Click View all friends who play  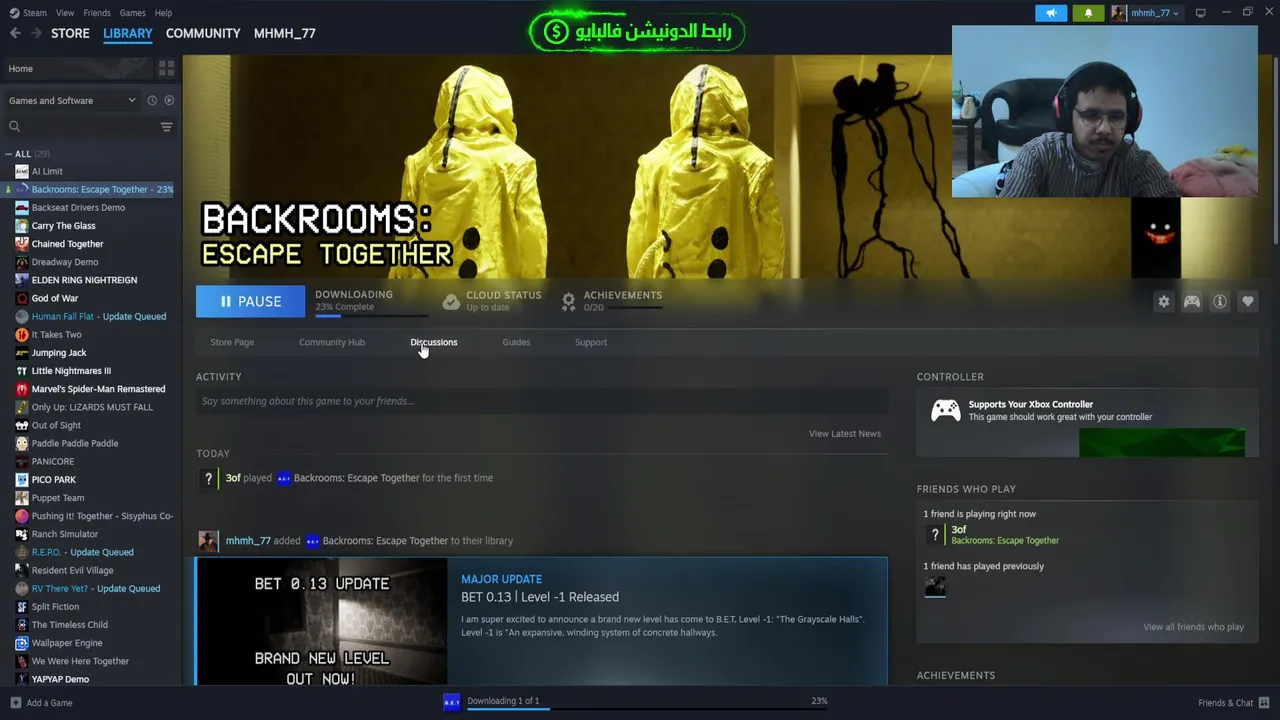click(x=1194, y=627)
